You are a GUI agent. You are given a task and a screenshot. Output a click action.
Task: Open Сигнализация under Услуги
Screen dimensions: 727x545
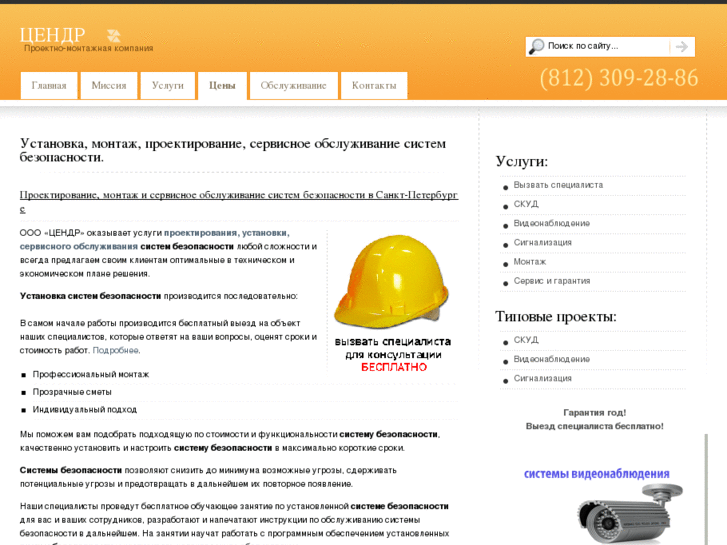point(542,243)
